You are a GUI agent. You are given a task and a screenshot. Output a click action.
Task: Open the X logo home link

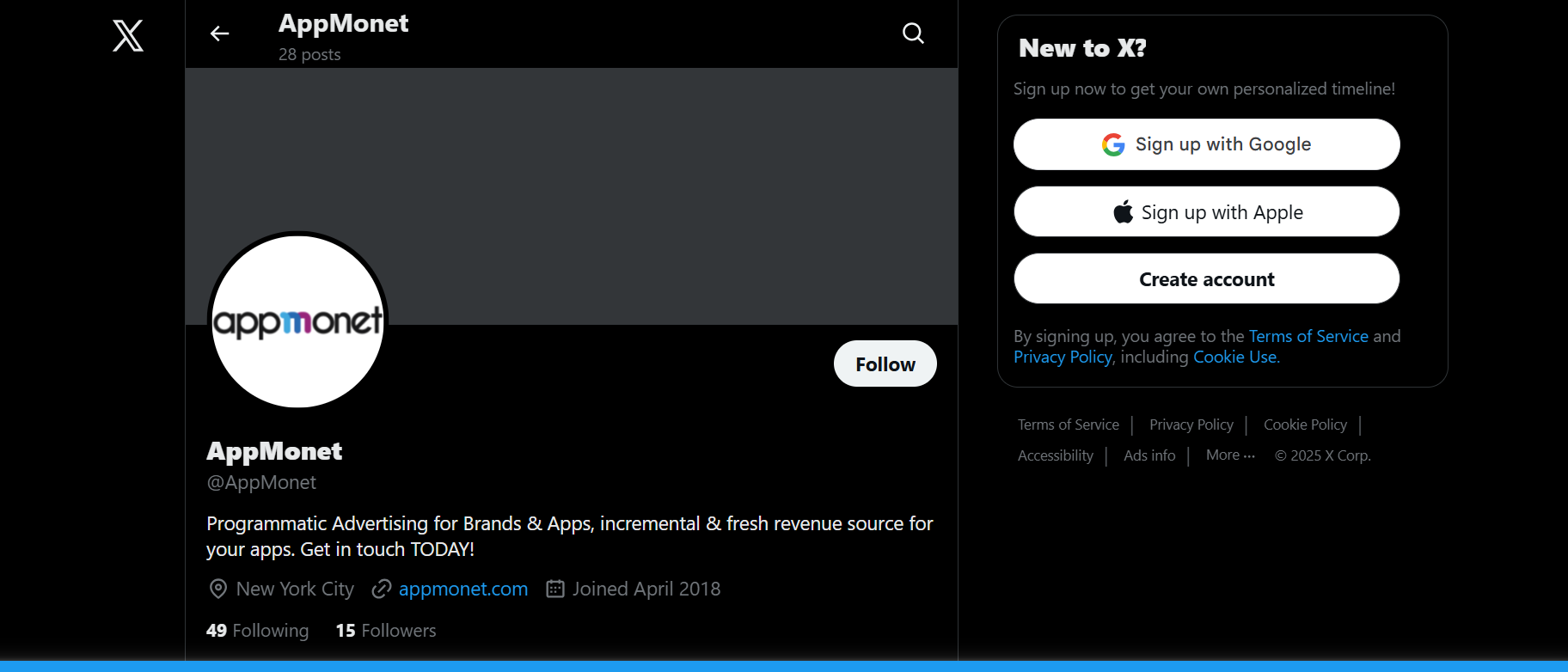tap(128, 36)
